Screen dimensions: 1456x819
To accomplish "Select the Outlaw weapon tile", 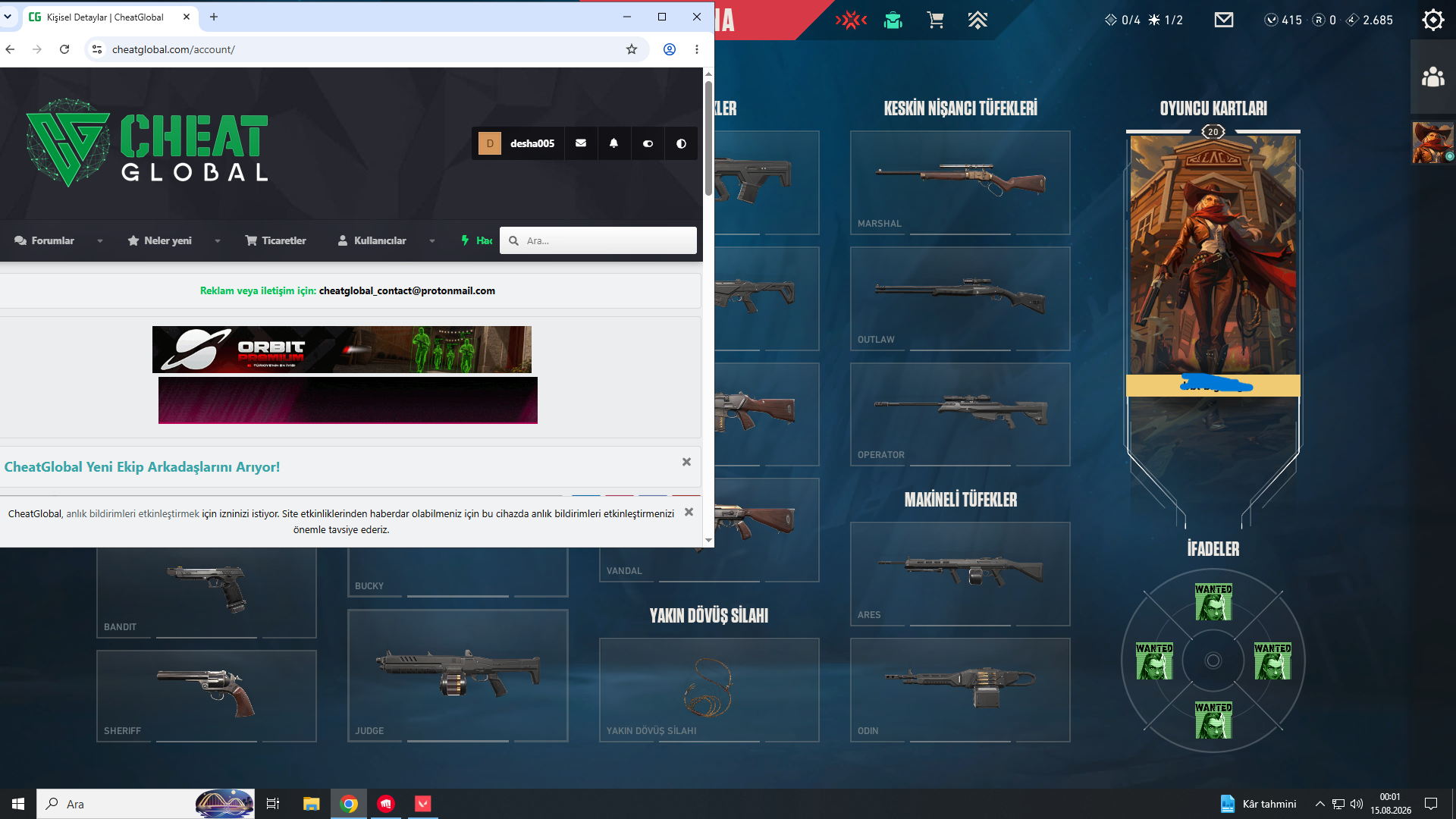I will coord(960,299).
